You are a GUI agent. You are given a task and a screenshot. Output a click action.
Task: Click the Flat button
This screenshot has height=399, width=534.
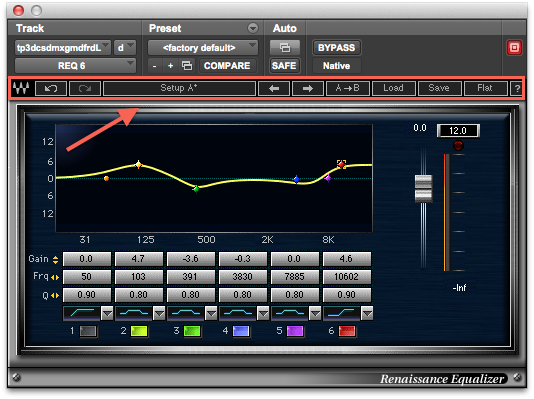[x=485, y=89]
